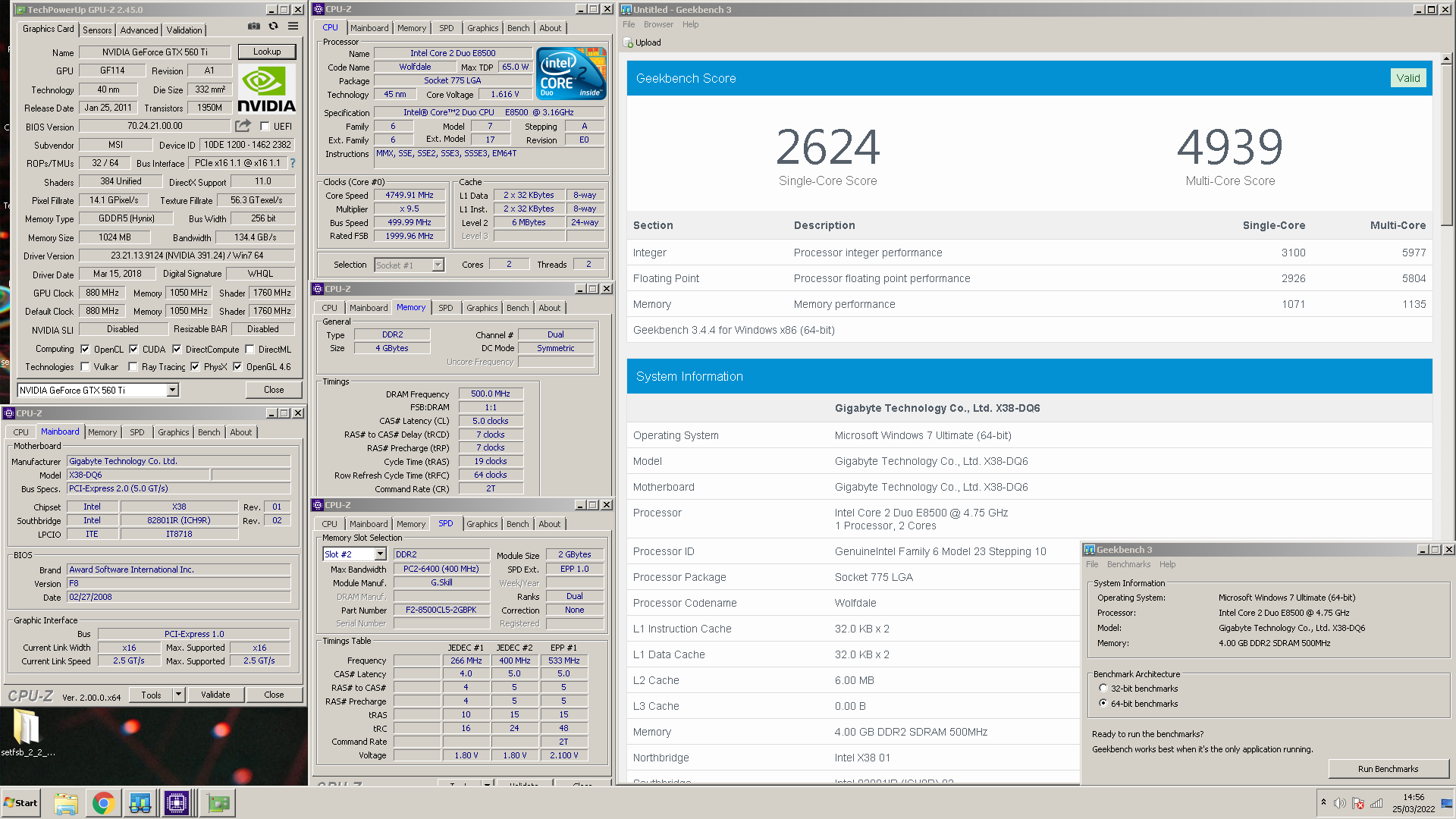1456x819 pixels.
Task: Click Close in Mainboard CPU-Z window
Action: point(274,695)
